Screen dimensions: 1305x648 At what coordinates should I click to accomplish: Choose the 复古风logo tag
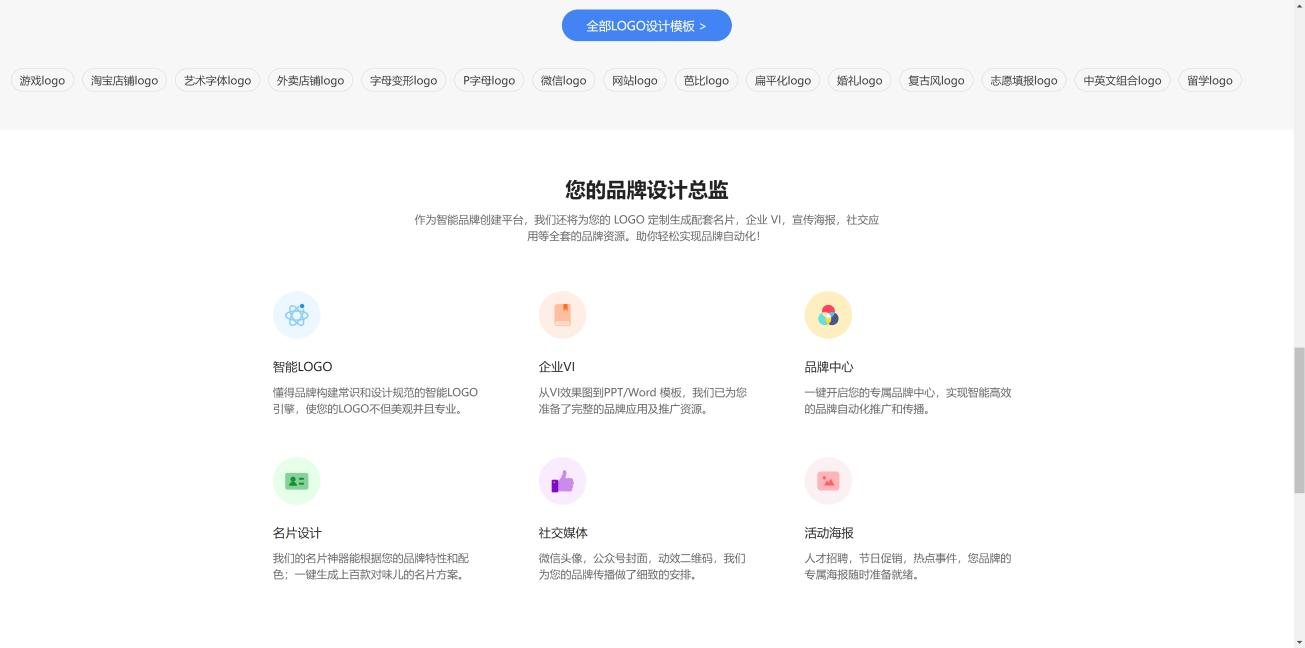[x=936, y=80]
